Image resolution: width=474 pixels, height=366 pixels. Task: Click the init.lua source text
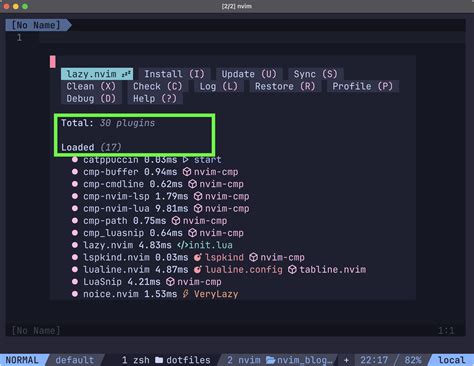click(x=211, y=245)
